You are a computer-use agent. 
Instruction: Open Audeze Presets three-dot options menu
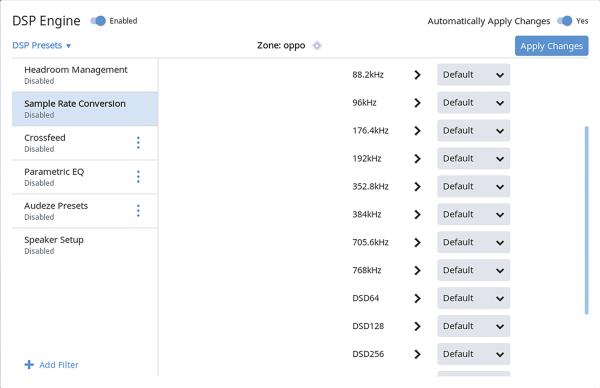coord(138,211)
